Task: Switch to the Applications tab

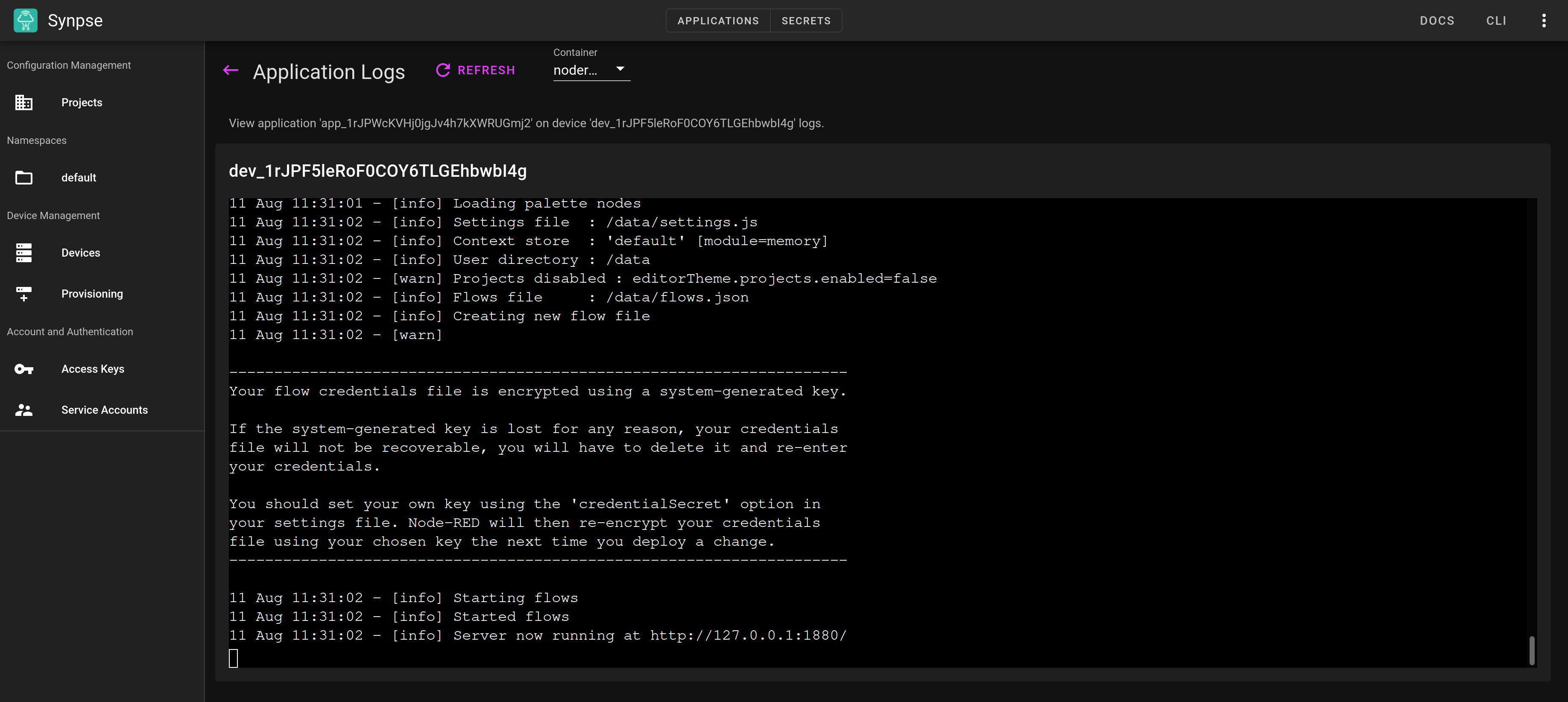Action: [x=718, y=20]
